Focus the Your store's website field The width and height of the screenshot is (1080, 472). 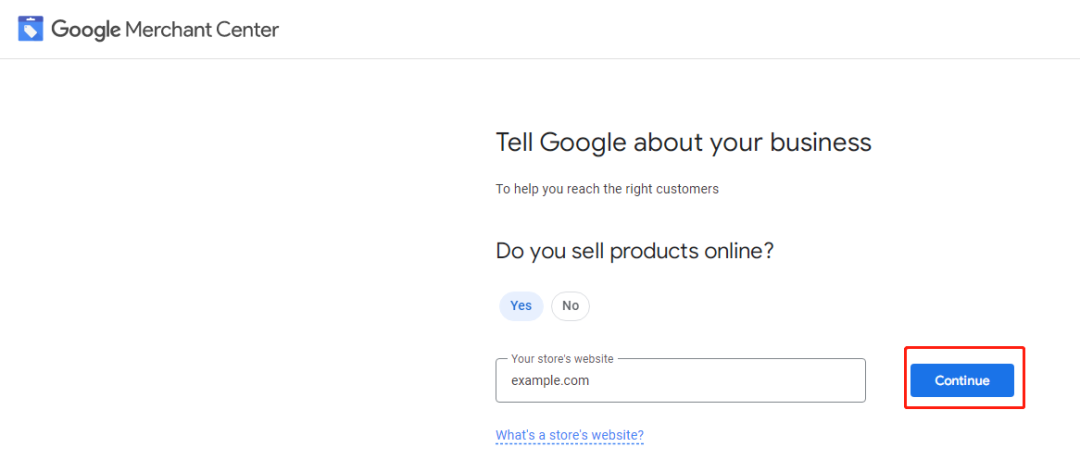tap(681, 380)
